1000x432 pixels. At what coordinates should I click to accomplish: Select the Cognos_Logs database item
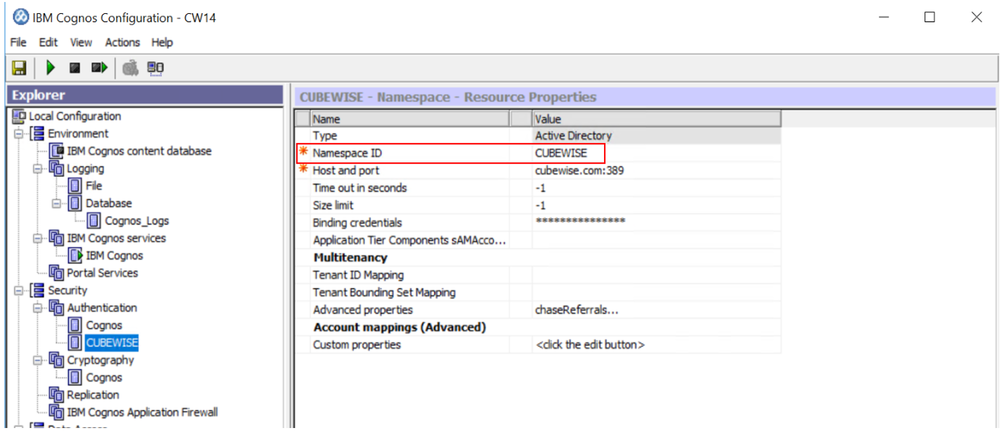tap(138, 221)
